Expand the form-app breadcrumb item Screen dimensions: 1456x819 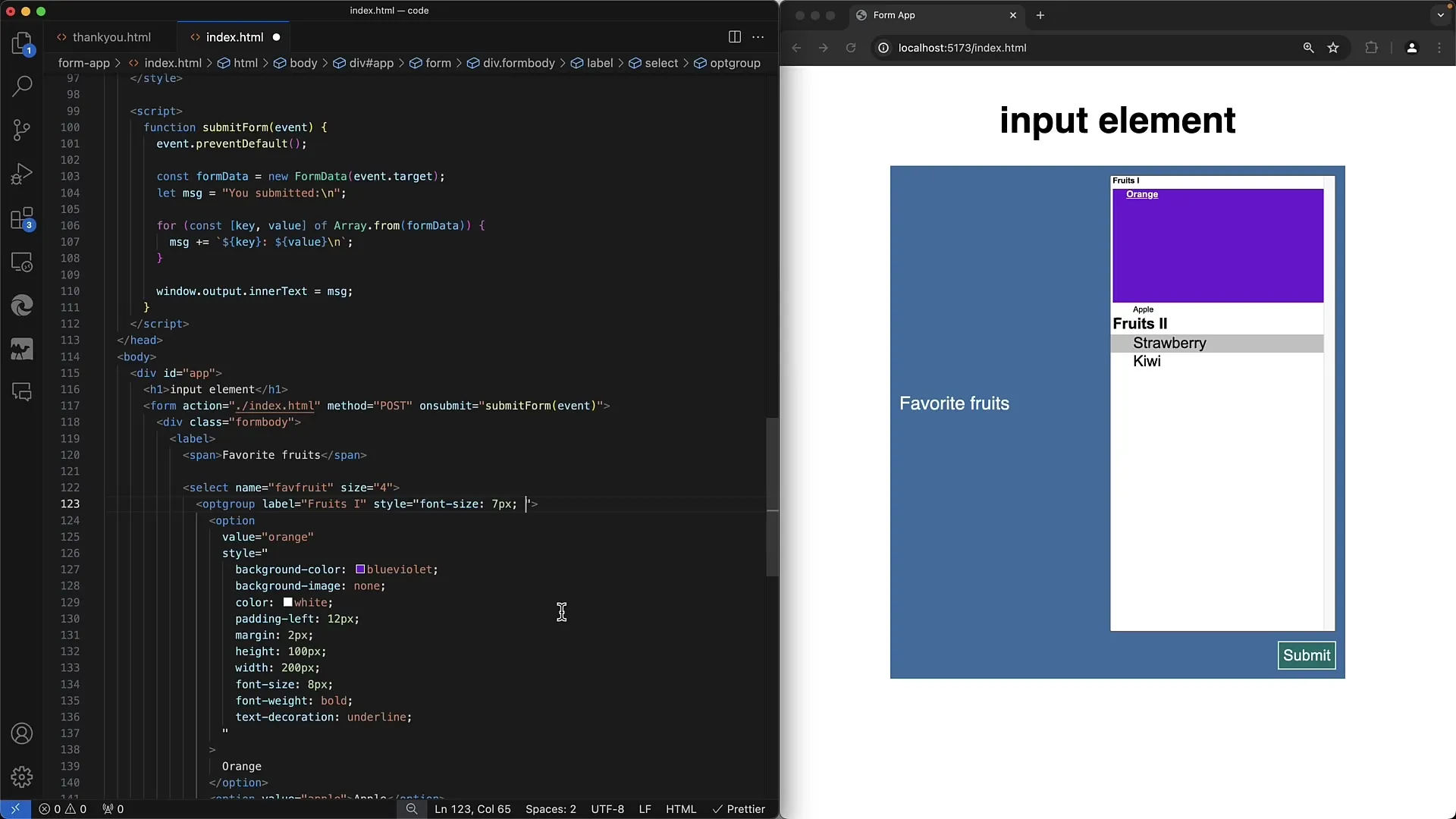(83, 63)
